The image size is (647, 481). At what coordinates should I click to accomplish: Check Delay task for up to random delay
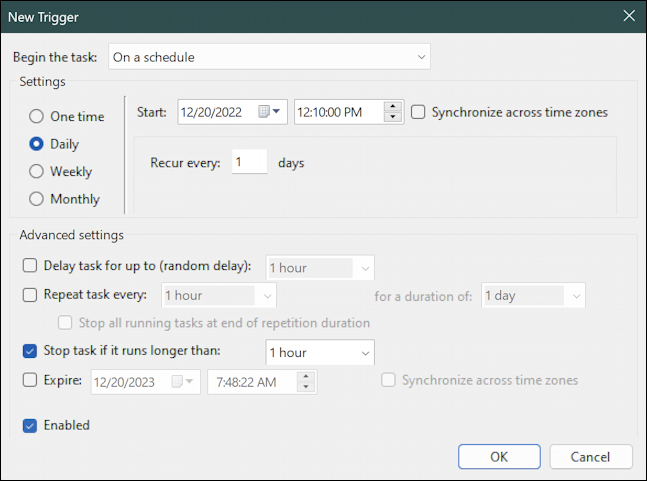pos(30,265)
